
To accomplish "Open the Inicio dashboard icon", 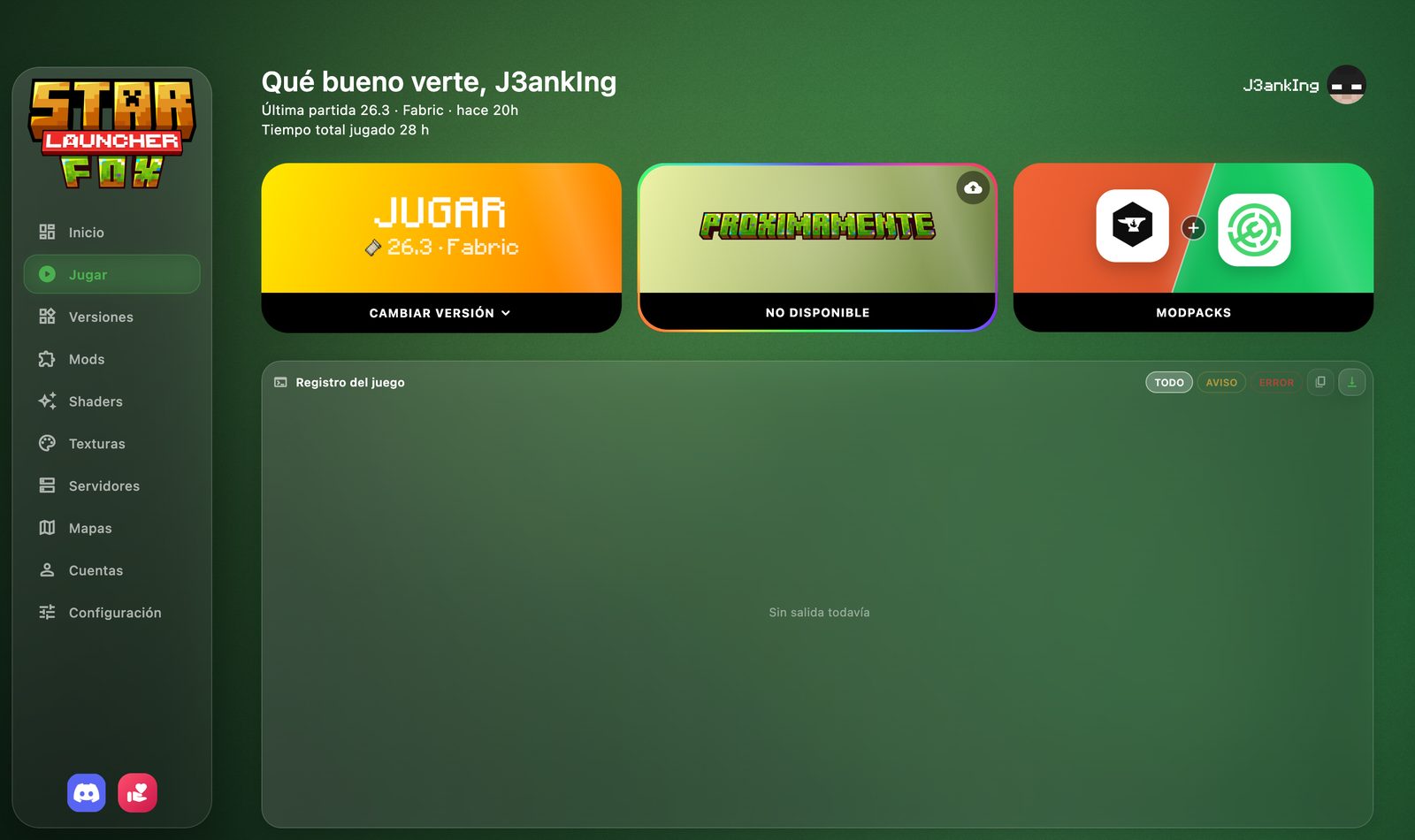I will (x=47, y=232).
